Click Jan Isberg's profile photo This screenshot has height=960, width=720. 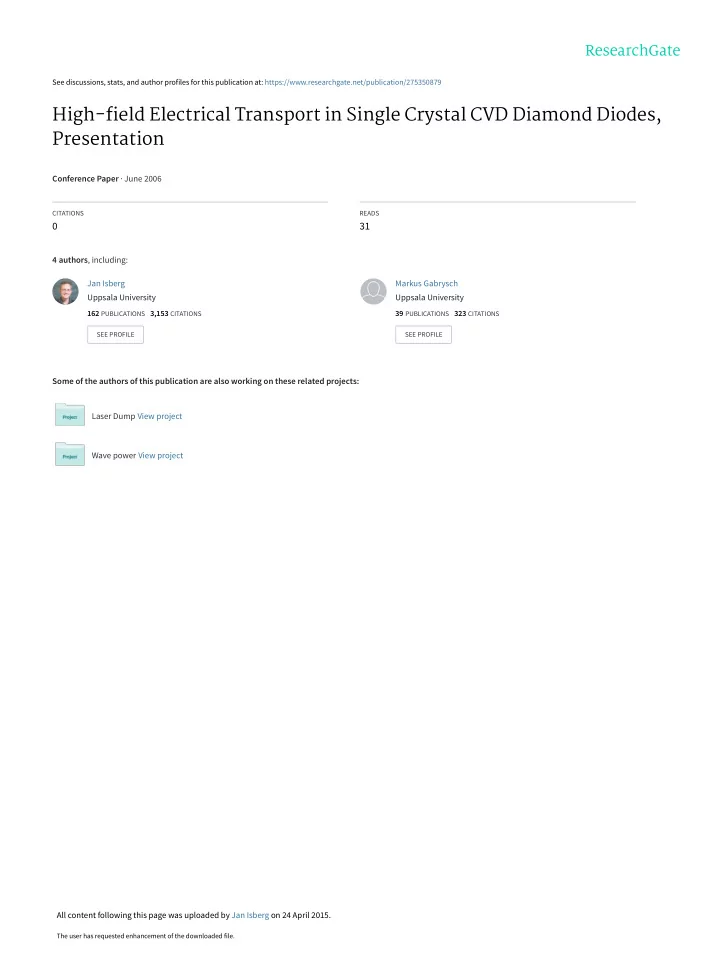click(66, 291)
